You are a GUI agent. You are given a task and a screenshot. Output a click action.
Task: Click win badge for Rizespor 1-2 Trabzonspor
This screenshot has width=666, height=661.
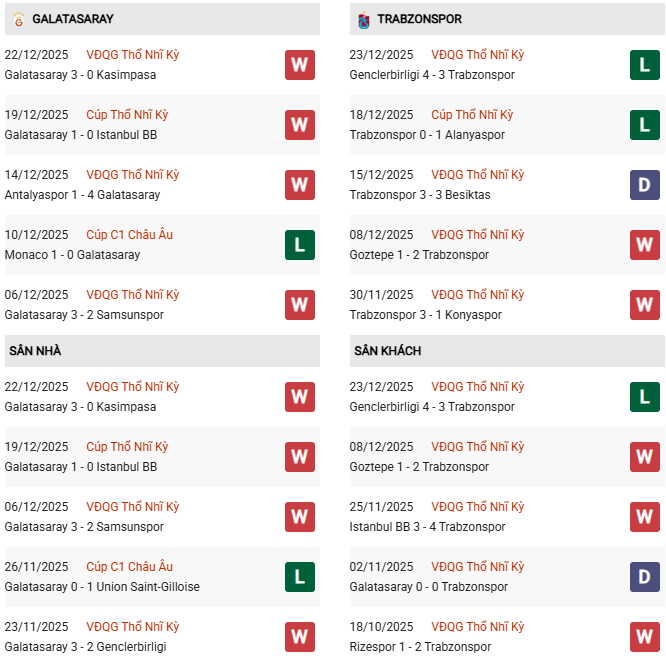(x=645, y=637)
